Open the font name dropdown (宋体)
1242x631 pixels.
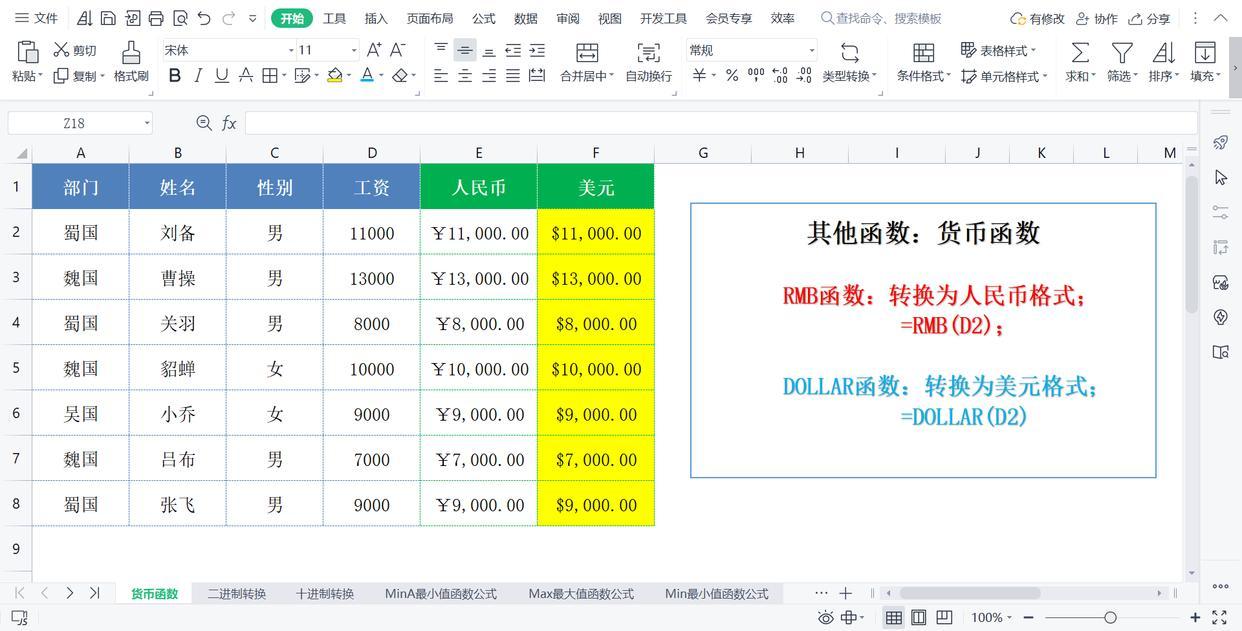[291, 50]
